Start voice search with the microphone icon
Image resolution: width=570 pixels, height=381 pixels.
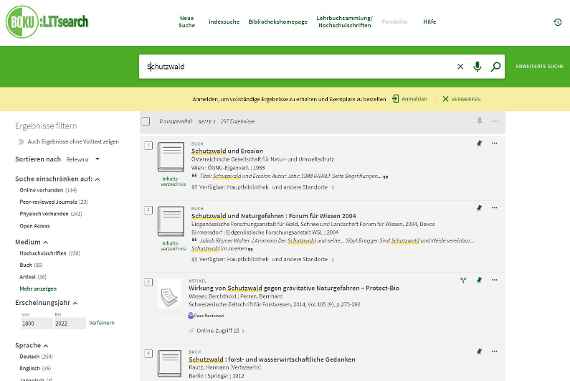(x=477, y=67)
